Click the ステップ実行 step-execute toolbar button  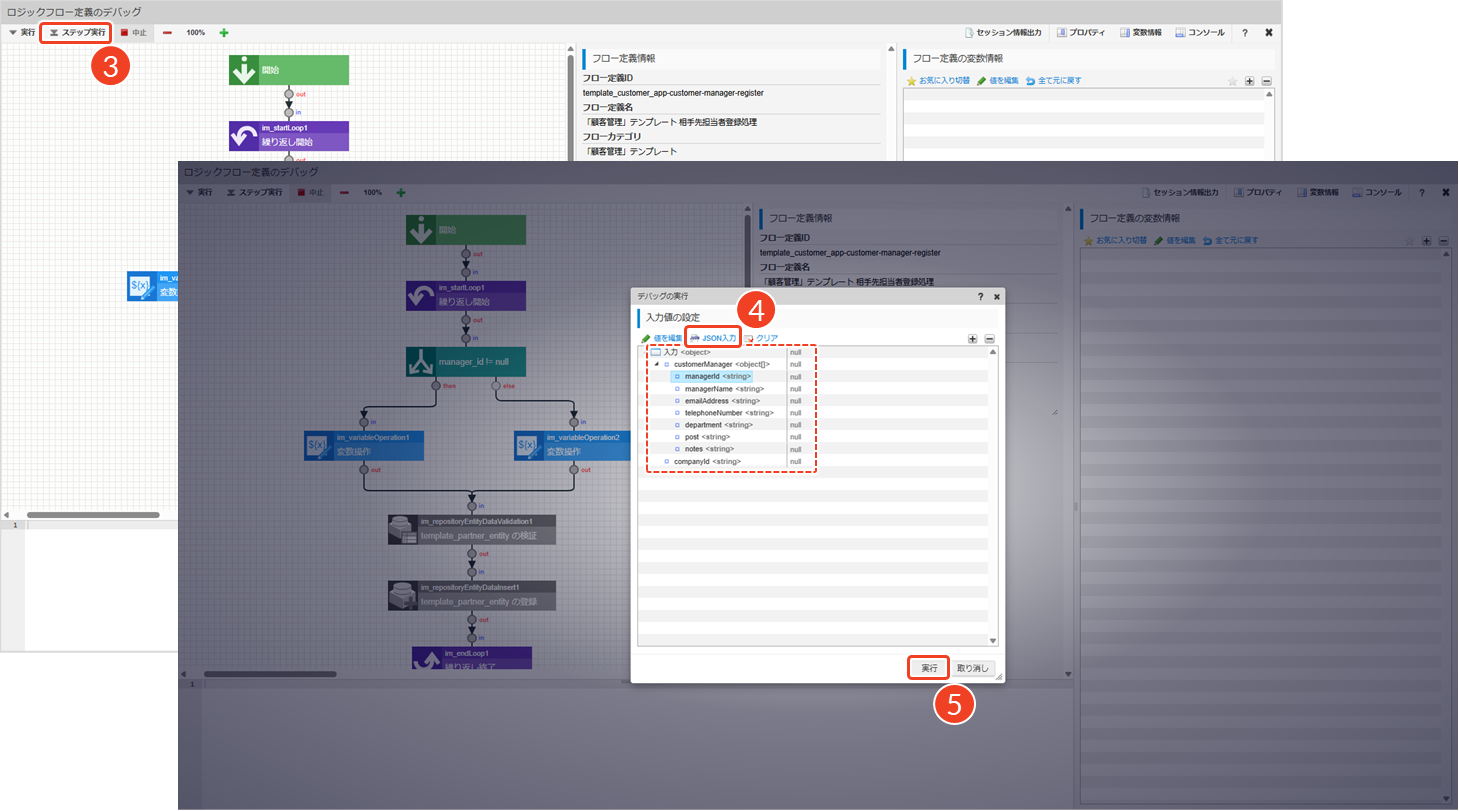[x=77, y=32]
